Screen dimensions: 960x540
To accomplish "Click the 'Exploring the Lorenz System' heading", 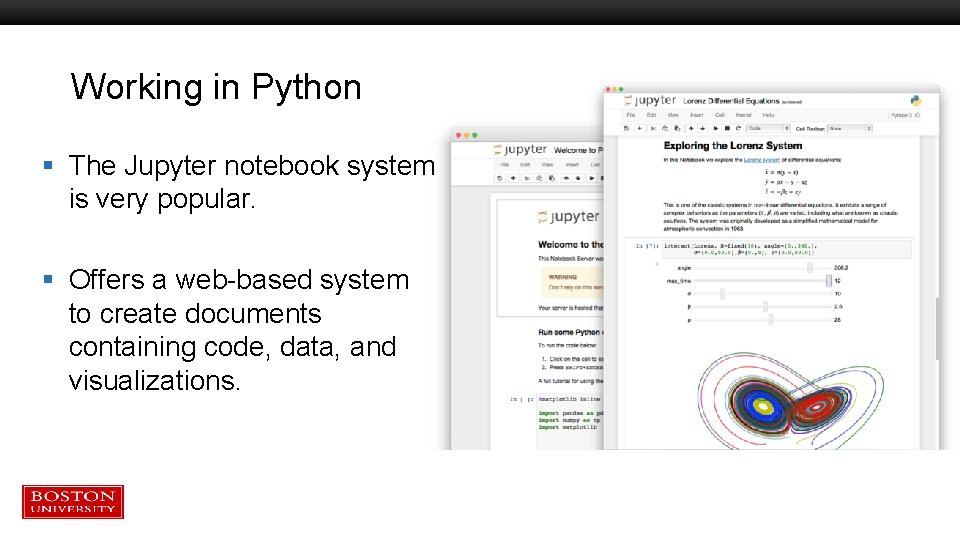I will click(733, 146).
